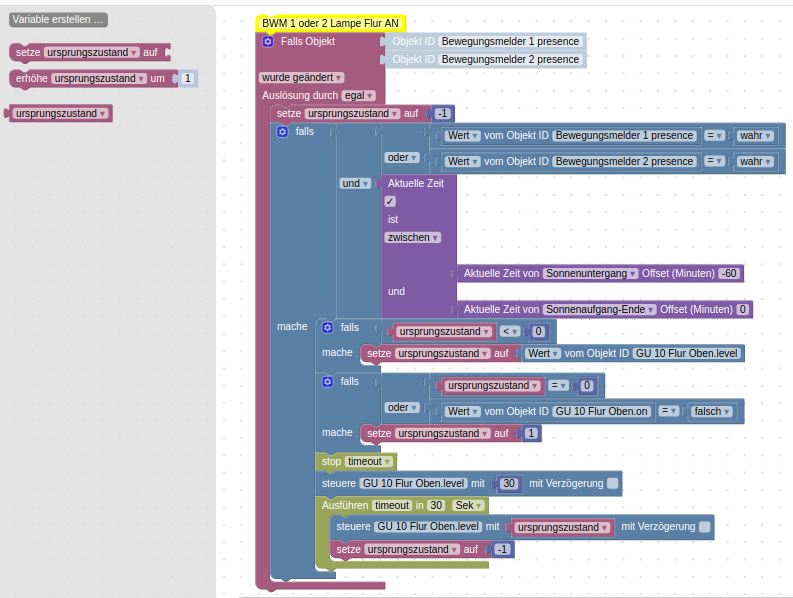Click GU 10 Flur Oben.level in steuere mit 30 block

click(414, 483)
